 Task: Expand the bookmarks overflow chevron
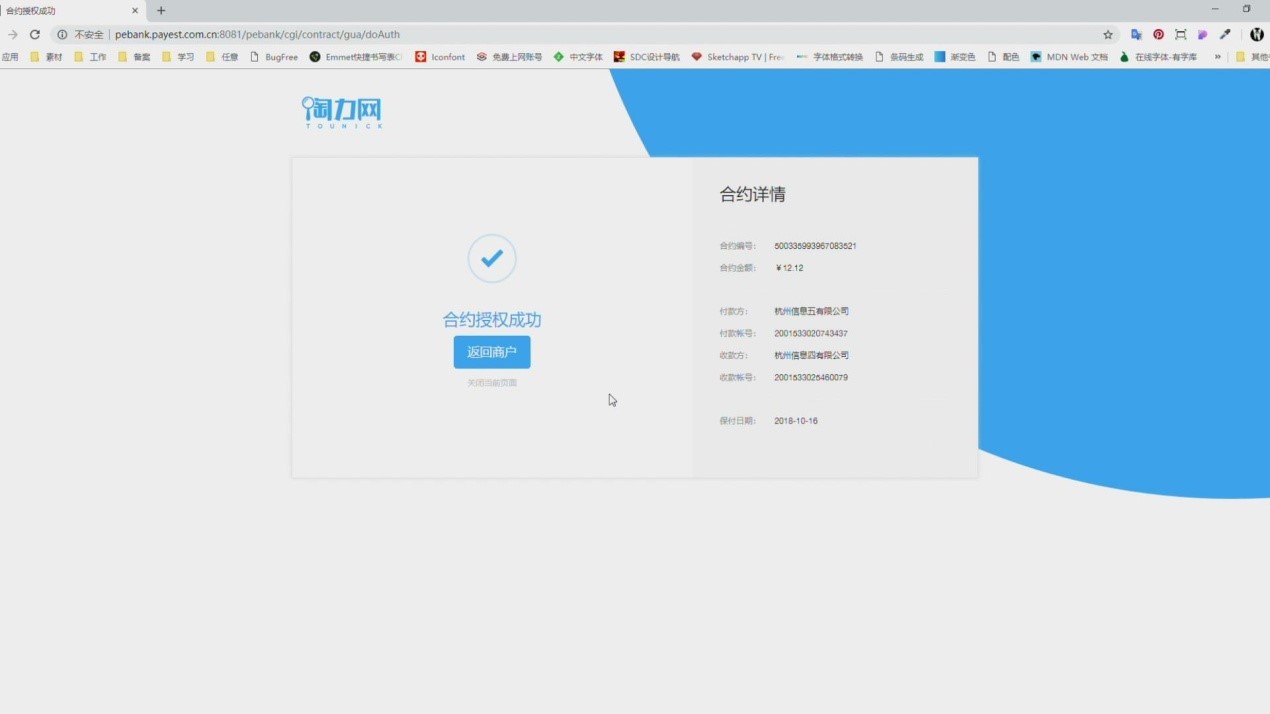[x=1217, y=57]
